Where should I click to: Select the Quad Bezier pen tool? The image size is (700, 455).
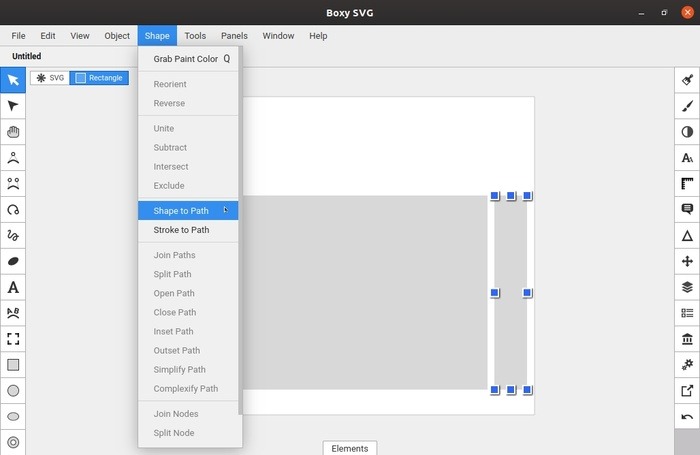coord(13,158)
